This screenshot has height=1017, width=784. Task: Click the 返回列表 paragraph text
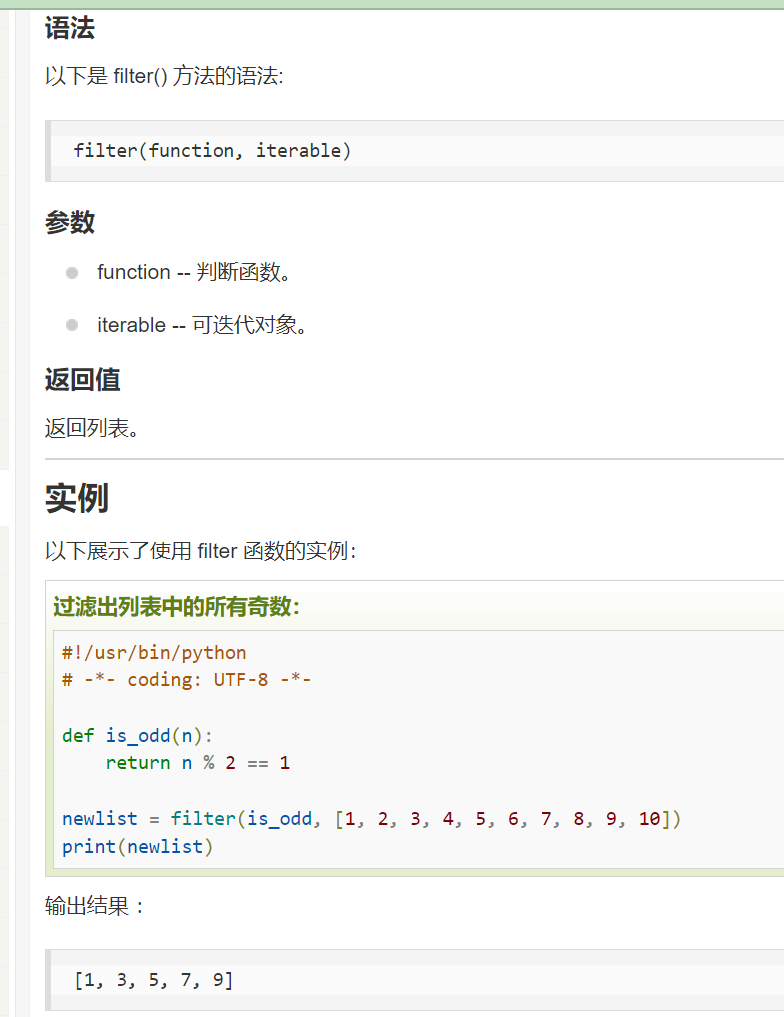(91, 428)
